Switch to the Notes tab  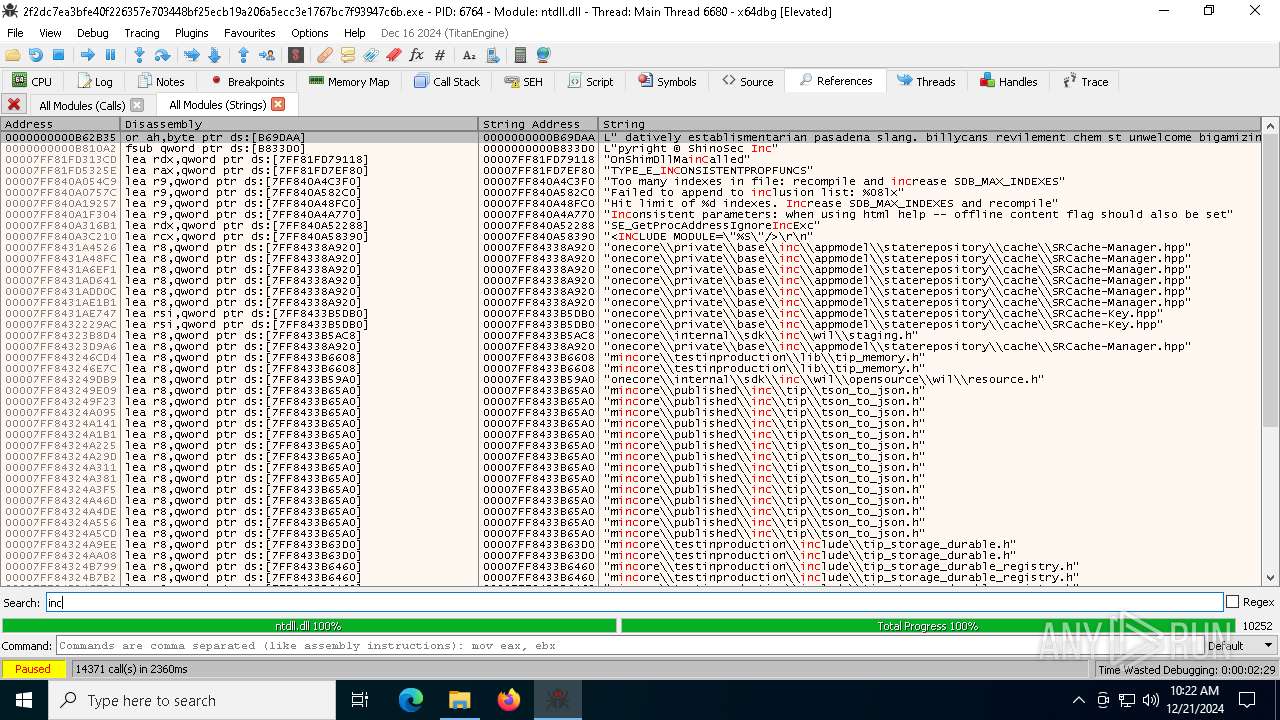(x=161, y=81)
